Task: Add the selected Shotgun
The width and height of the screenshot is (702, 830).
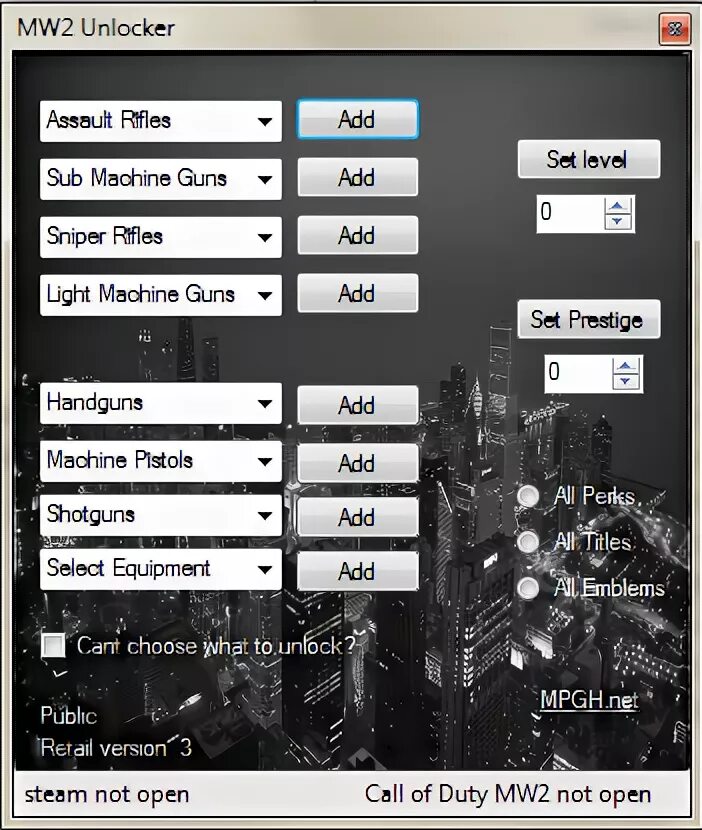Action: 358,517
